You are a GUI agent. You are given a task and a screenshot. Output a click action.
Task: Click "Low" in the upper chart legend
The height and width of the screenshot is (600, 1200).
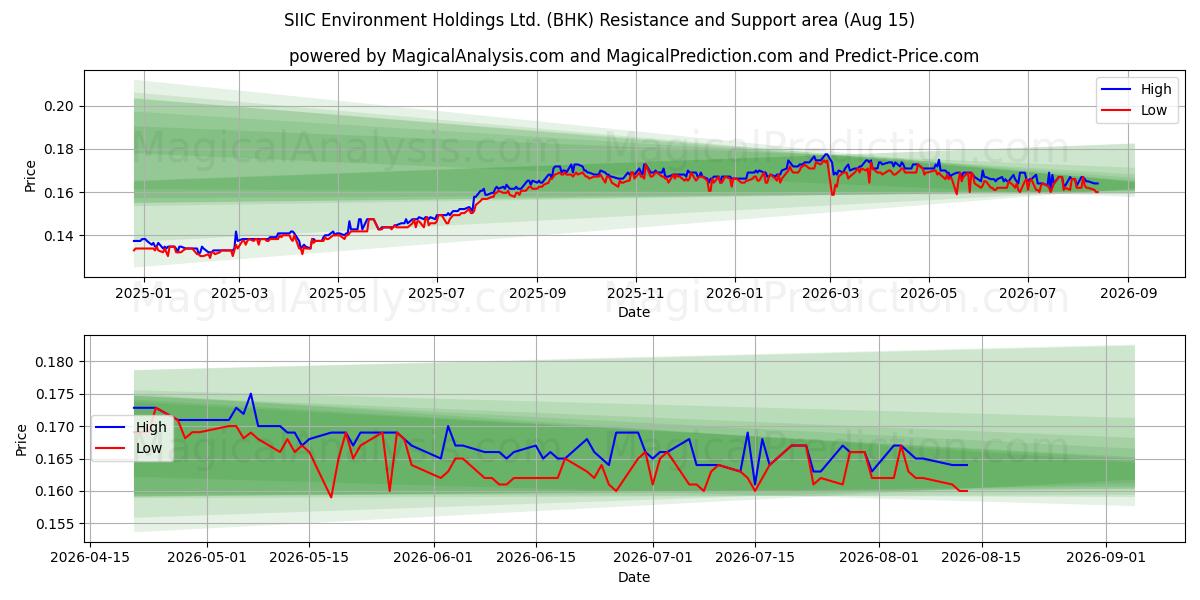click(x=1154, y=110)
